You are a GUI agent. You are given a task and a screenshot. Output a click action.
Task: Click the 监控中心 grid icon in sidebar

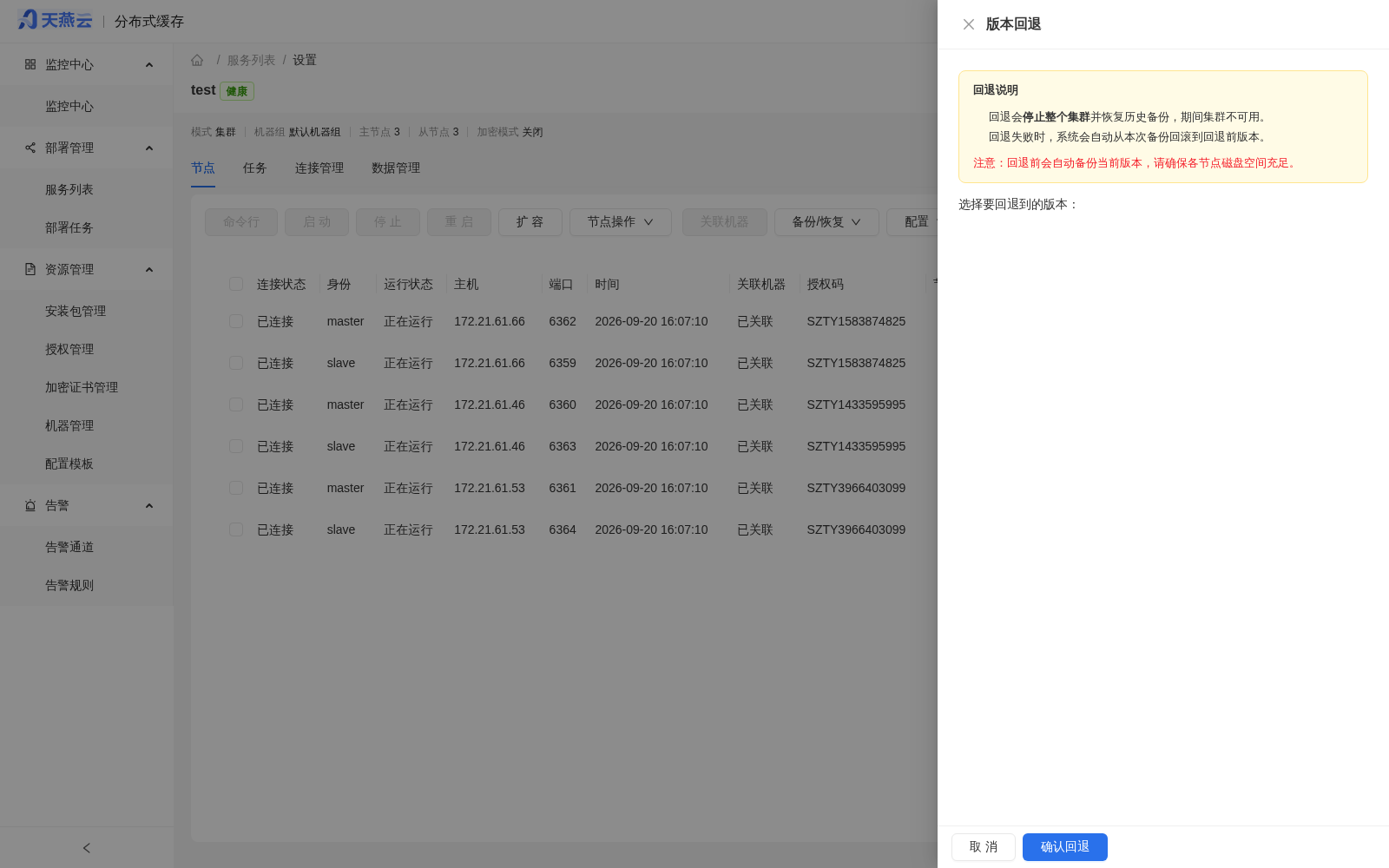[30, 64]
